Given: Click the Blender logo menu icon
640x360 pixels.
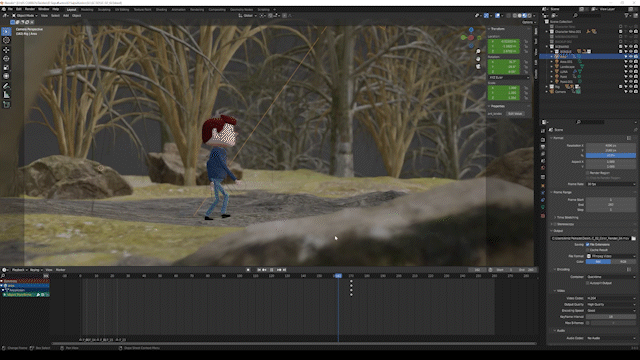Looking at the screenshot, I should click(4, 9).
